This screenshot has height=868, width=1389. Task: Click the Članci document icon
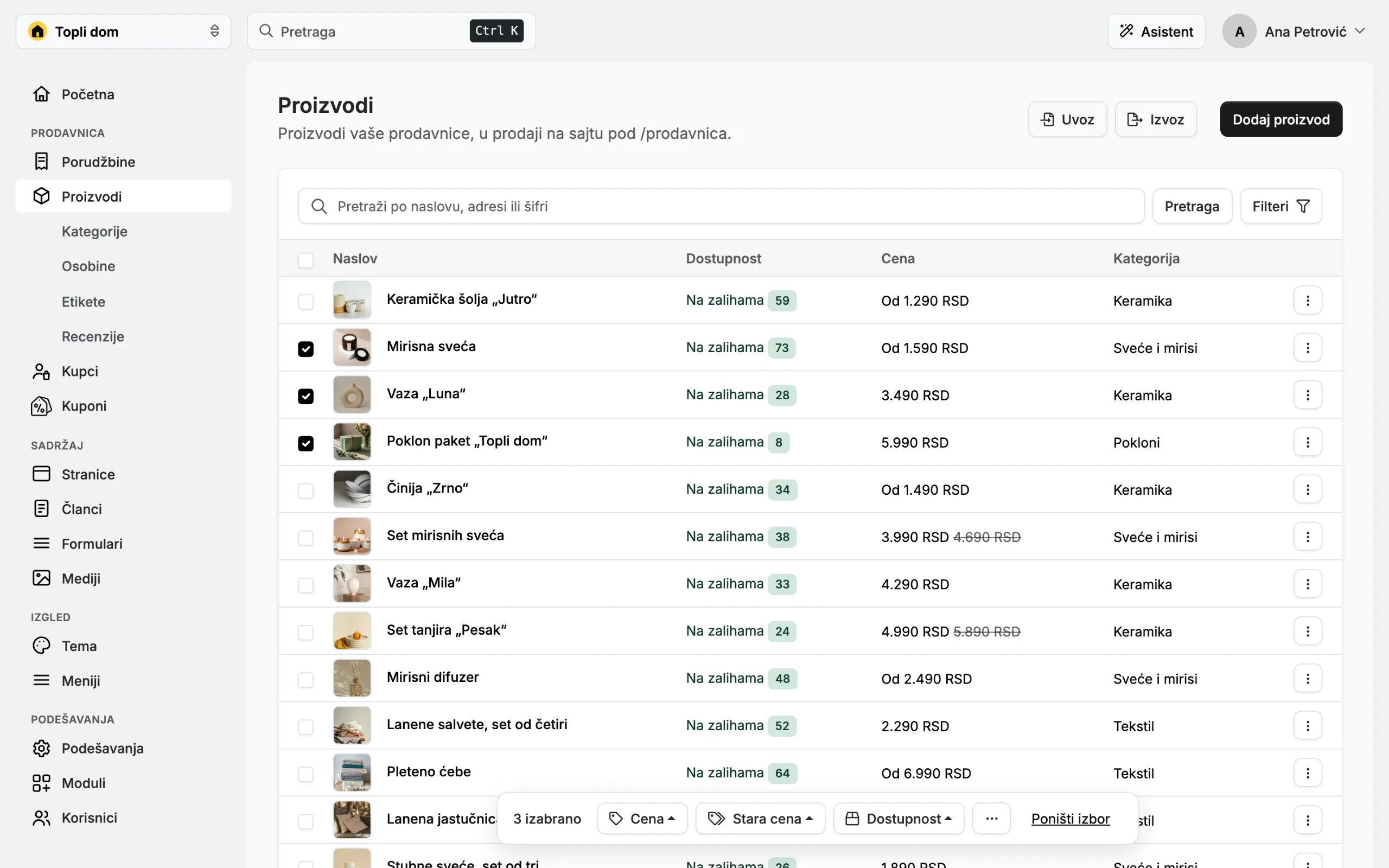(x=41, y=509)
